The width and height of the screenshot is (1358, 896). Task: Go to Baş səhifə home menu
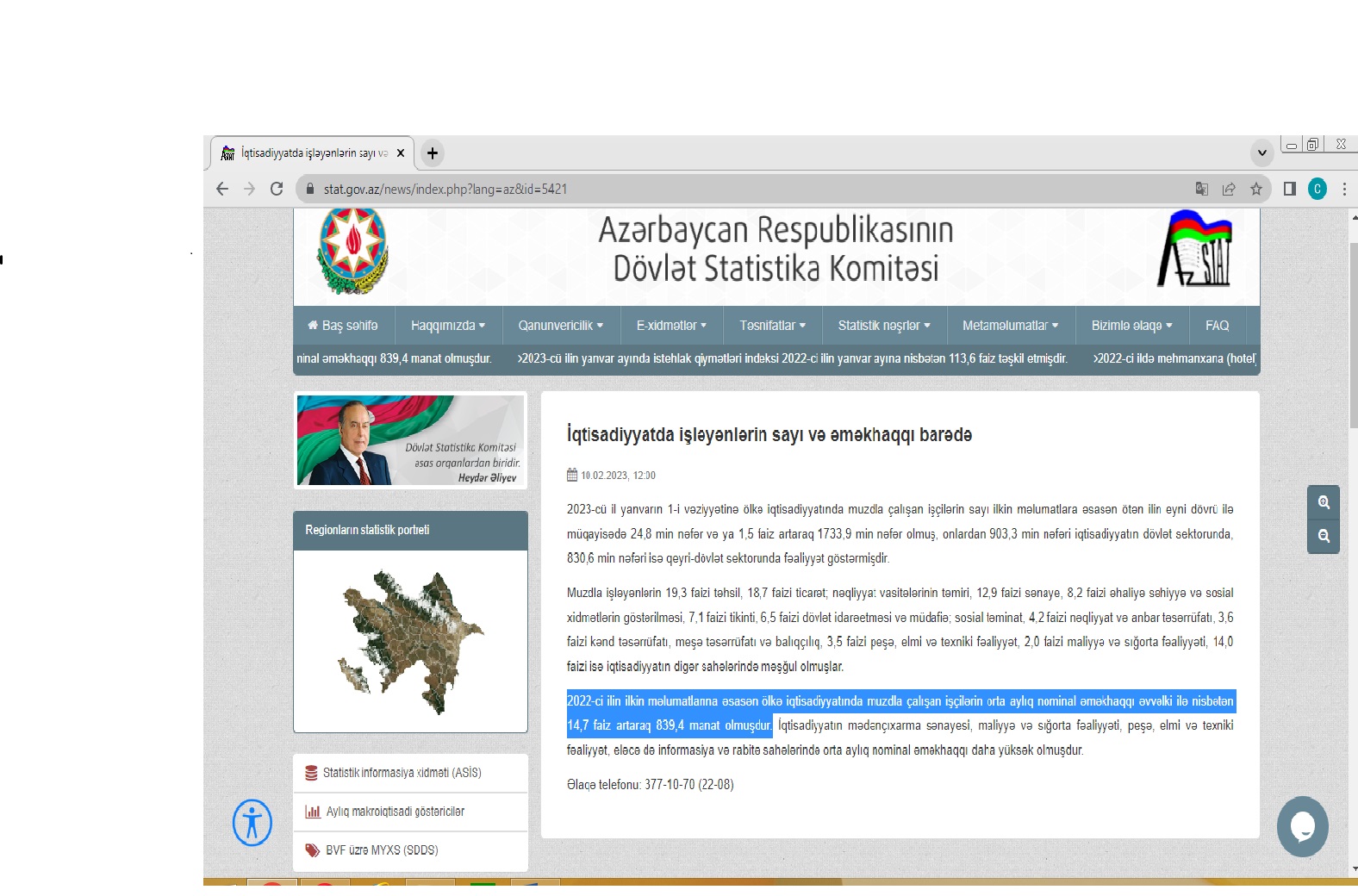343,326
